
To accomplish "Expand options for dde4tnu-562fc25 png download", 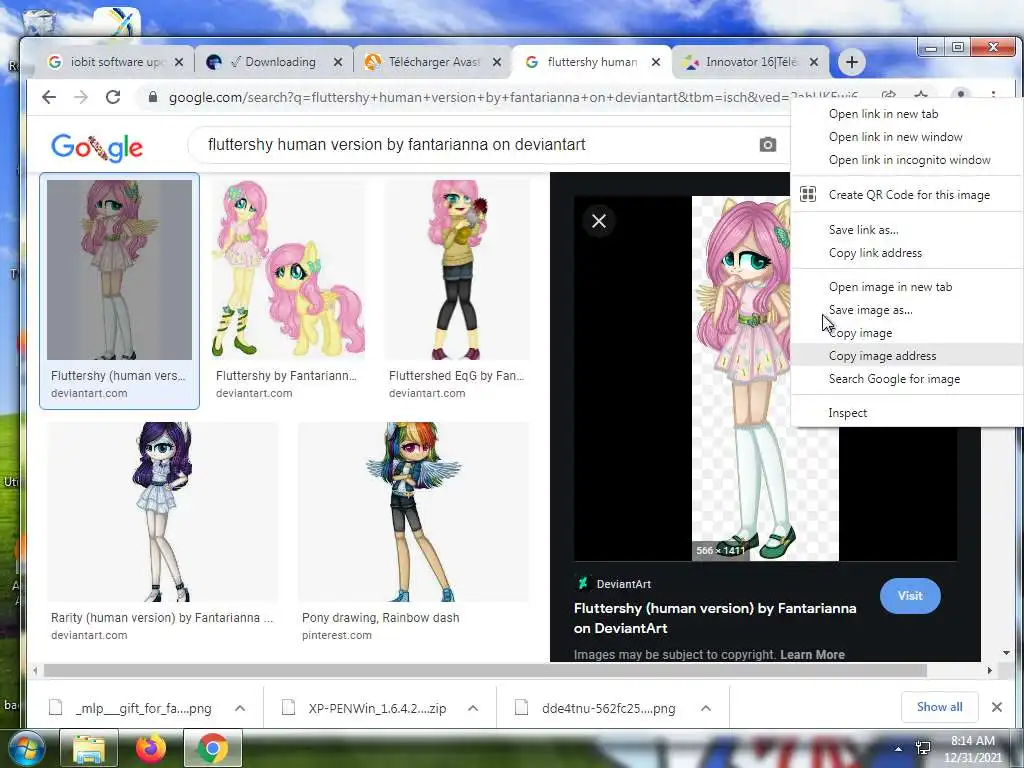I will pyautogui.click(x=706, y=708).
